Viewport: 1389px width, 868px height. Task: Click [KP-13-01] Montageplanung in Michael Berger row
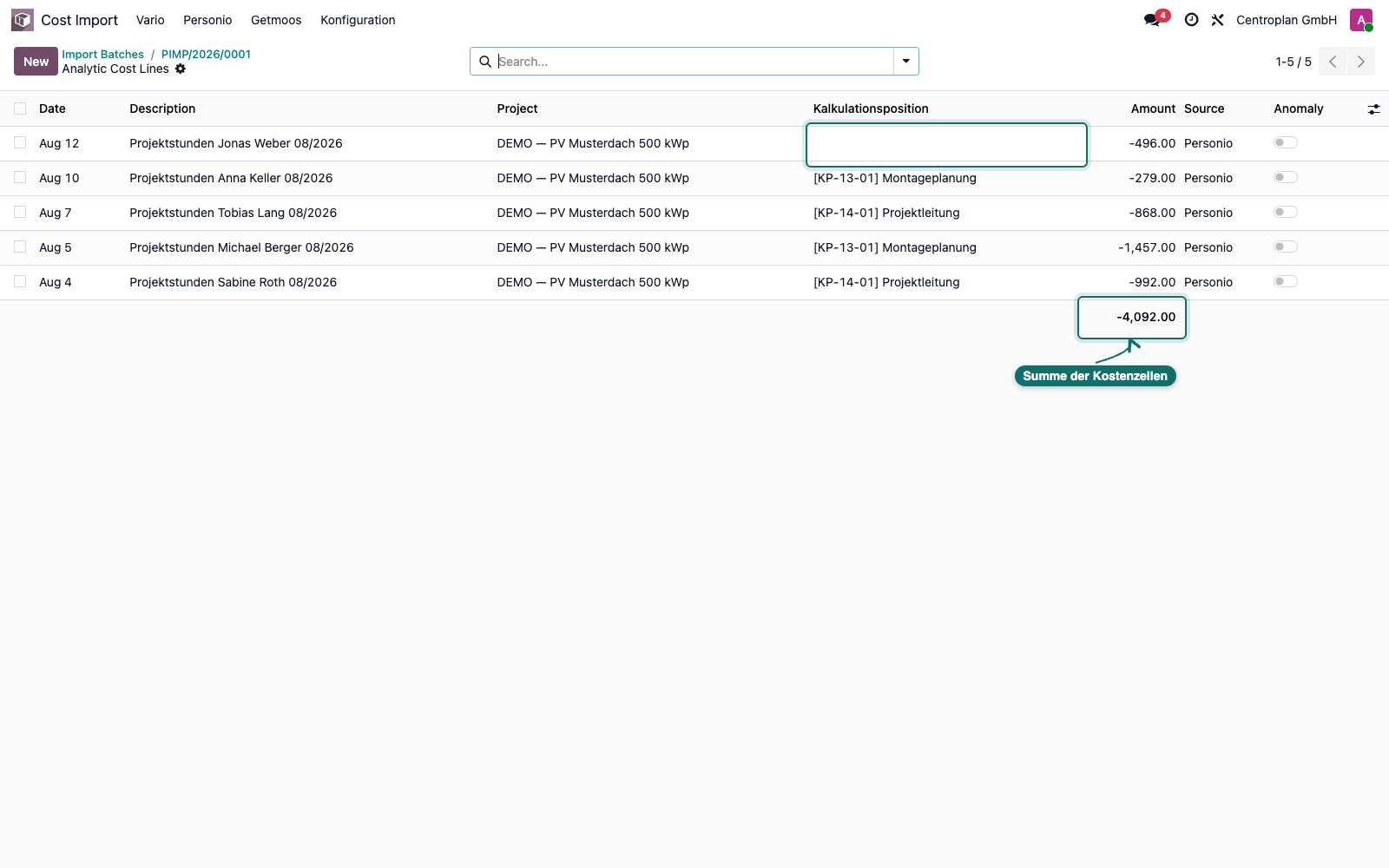[x=894, y=247]
